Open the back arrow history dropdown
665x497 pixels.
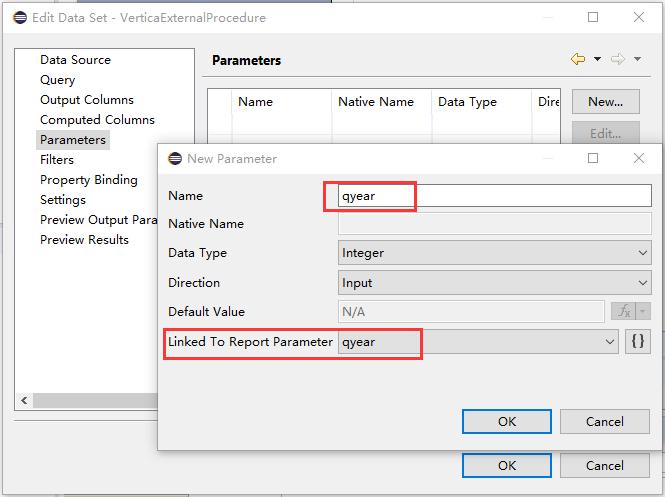(x=597, y=60)
